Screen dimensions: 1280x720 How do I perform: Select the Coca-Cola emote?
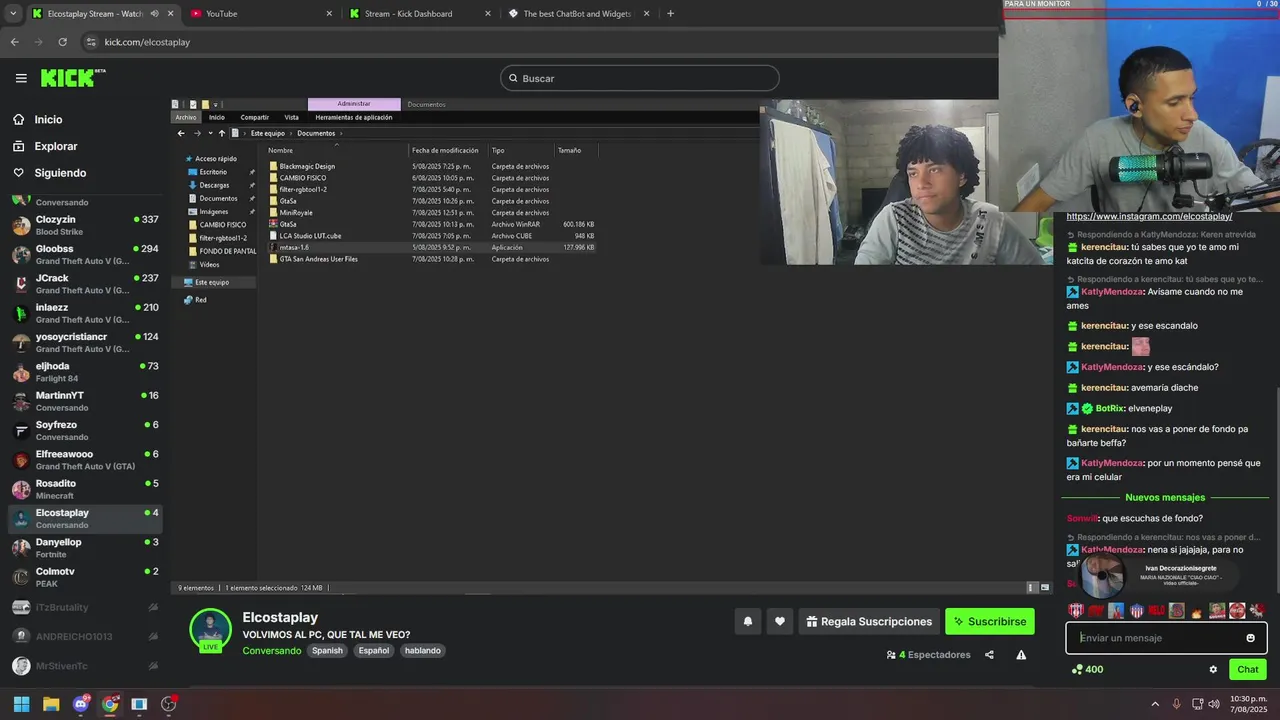point(1237,610)
